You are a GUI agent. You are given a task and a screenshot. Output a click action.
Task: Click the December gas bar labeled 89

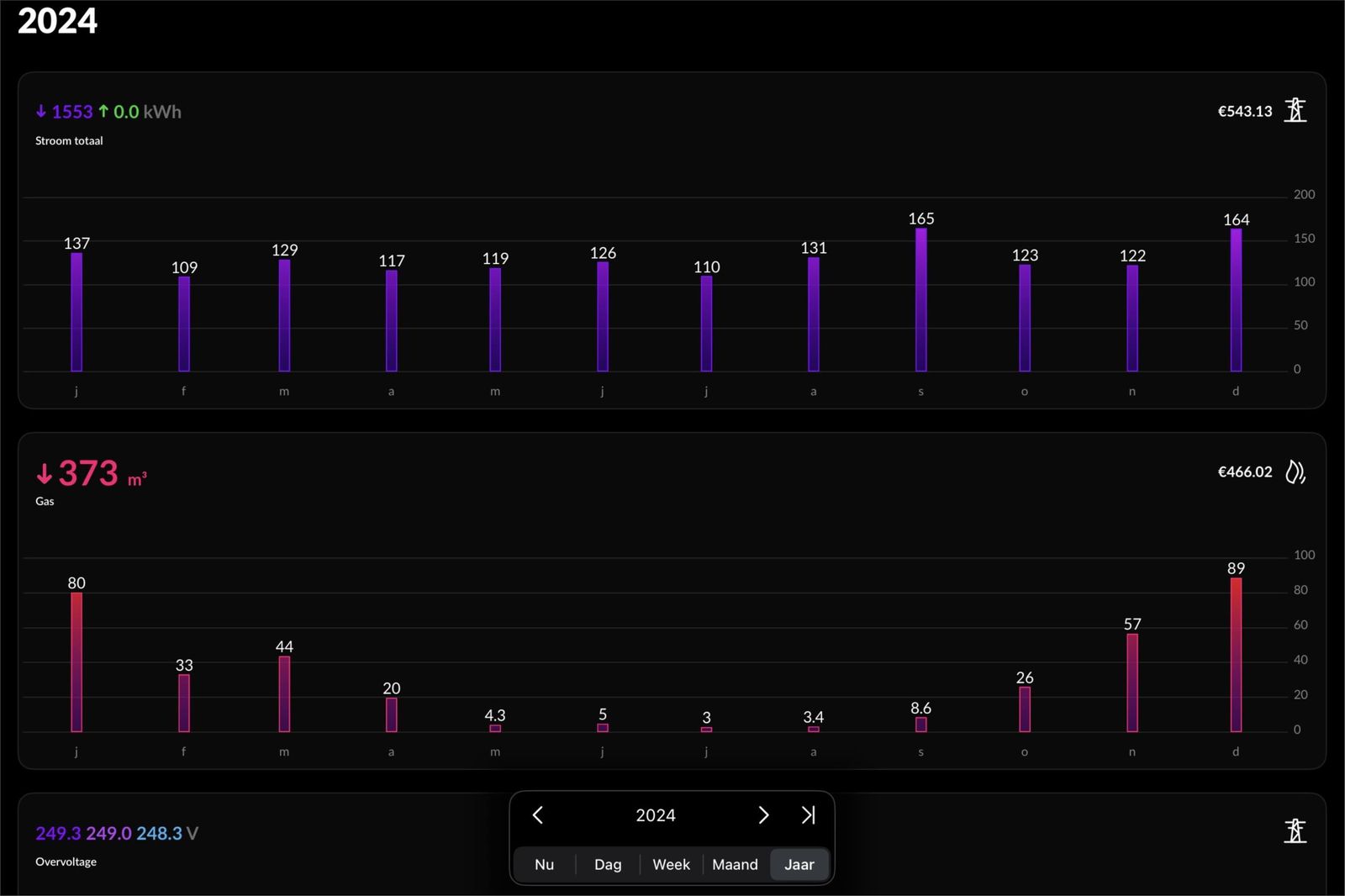click(x=1236, y=655)
